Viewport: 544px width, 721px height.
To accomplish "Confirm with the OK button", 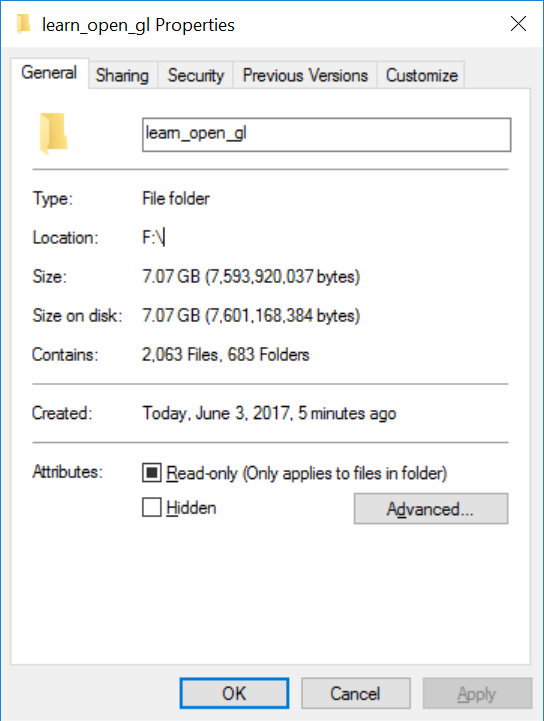I will tap(235, 693).
